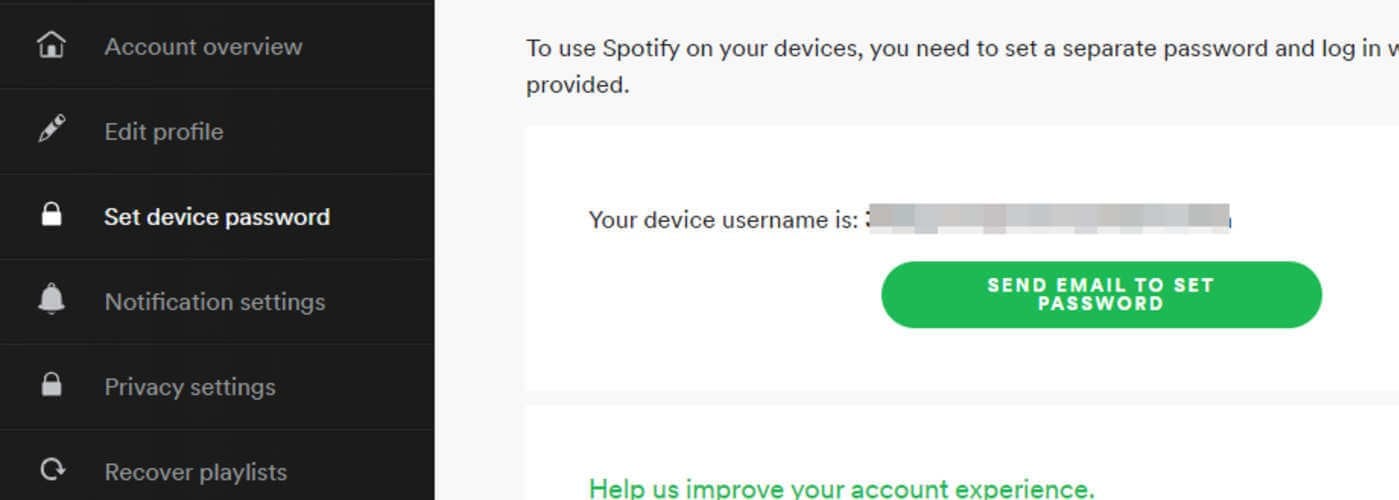This screenshot has width=1399, height=500.
Task: Select the Set device password label
Action: (217, 217)
